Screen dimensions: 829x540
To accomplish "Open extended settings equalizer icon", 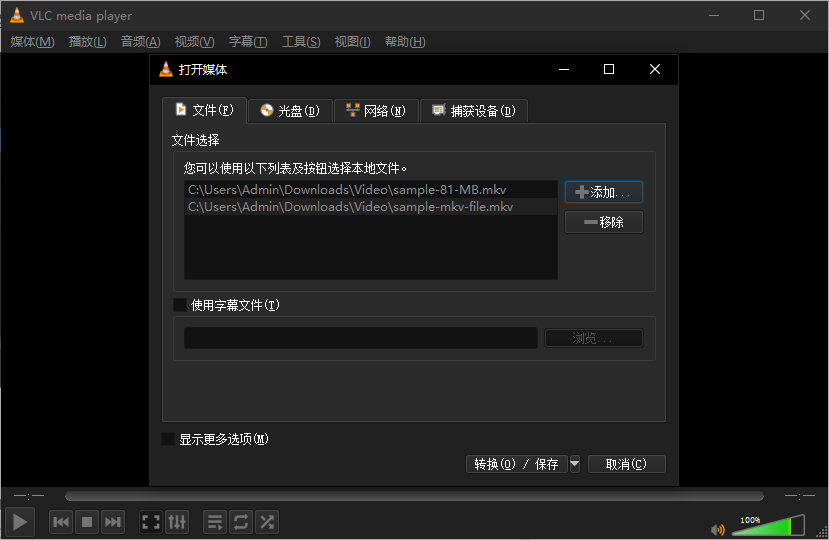I will [177, 523].
